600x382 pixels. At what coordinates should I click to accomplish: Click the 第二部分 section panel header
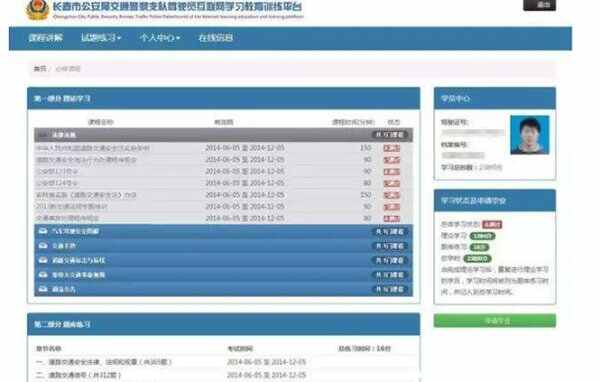pos(223,324)
